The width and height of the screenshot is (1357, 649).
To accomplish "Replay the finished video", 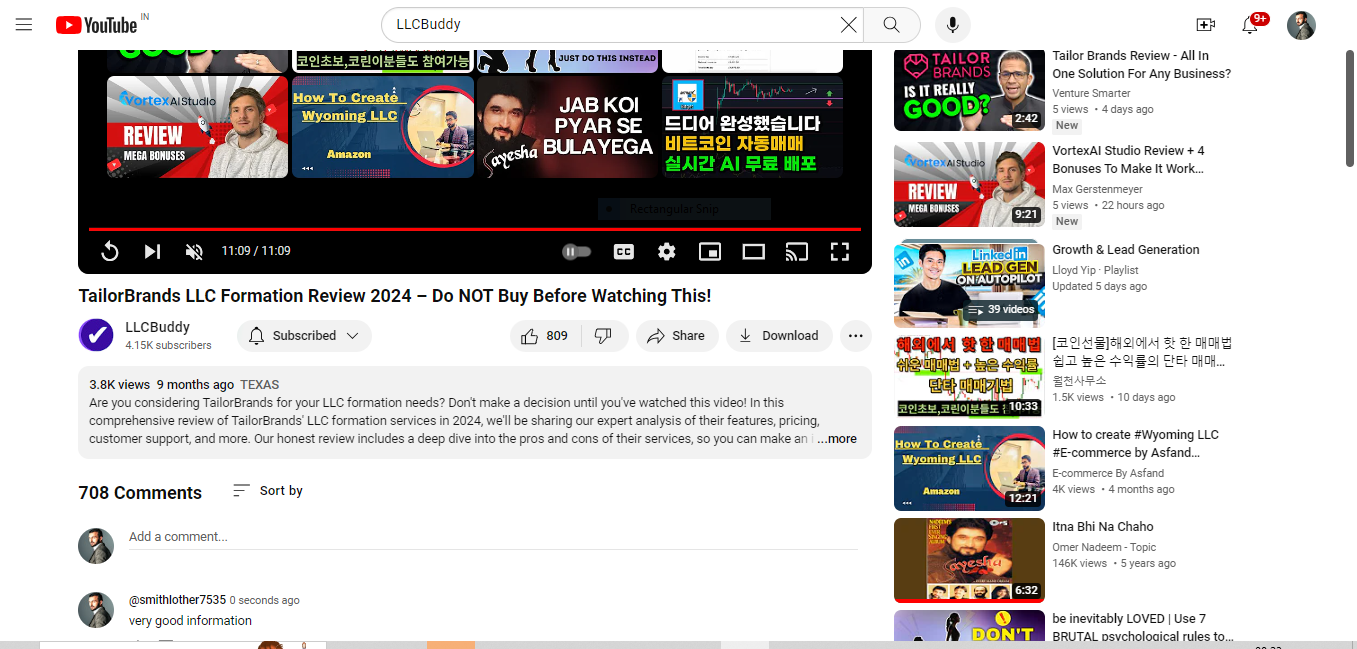I will tap(110, 252).
